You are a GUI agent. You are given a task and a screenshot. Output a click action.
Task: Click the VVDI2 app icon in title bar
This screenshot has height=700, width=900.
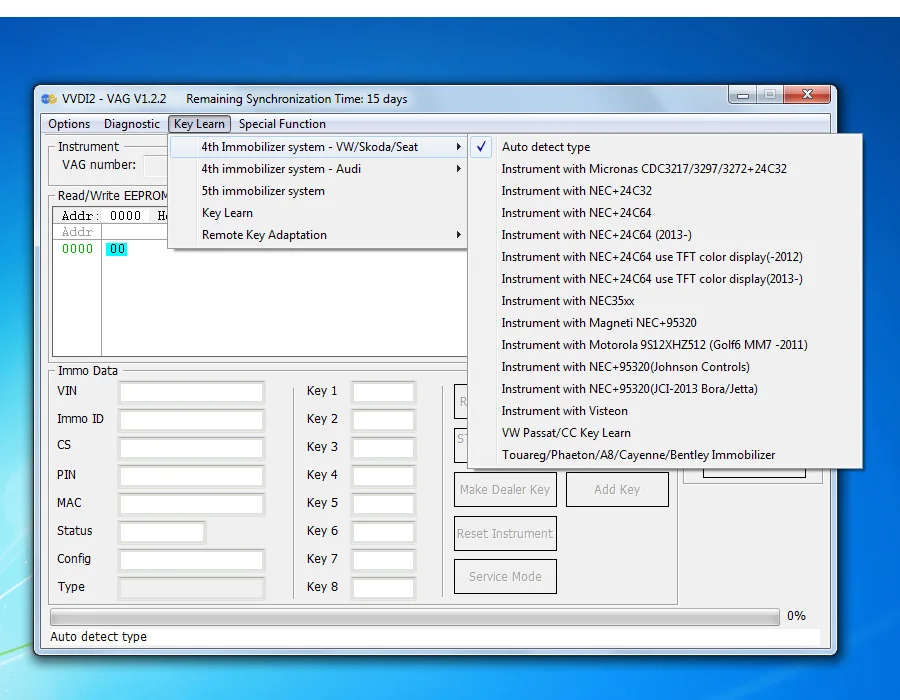pos(49,99)
